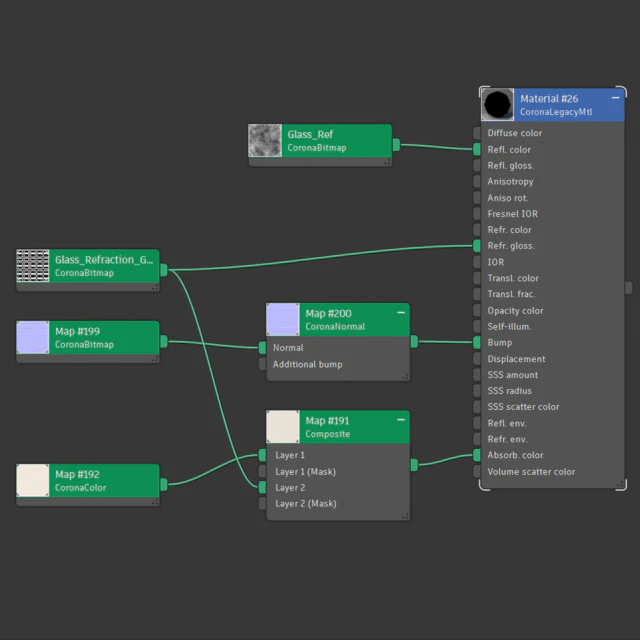Click the Normal input socket on Map #200
The height and width of the screenshot is (640, 640).
click(262, 348)
